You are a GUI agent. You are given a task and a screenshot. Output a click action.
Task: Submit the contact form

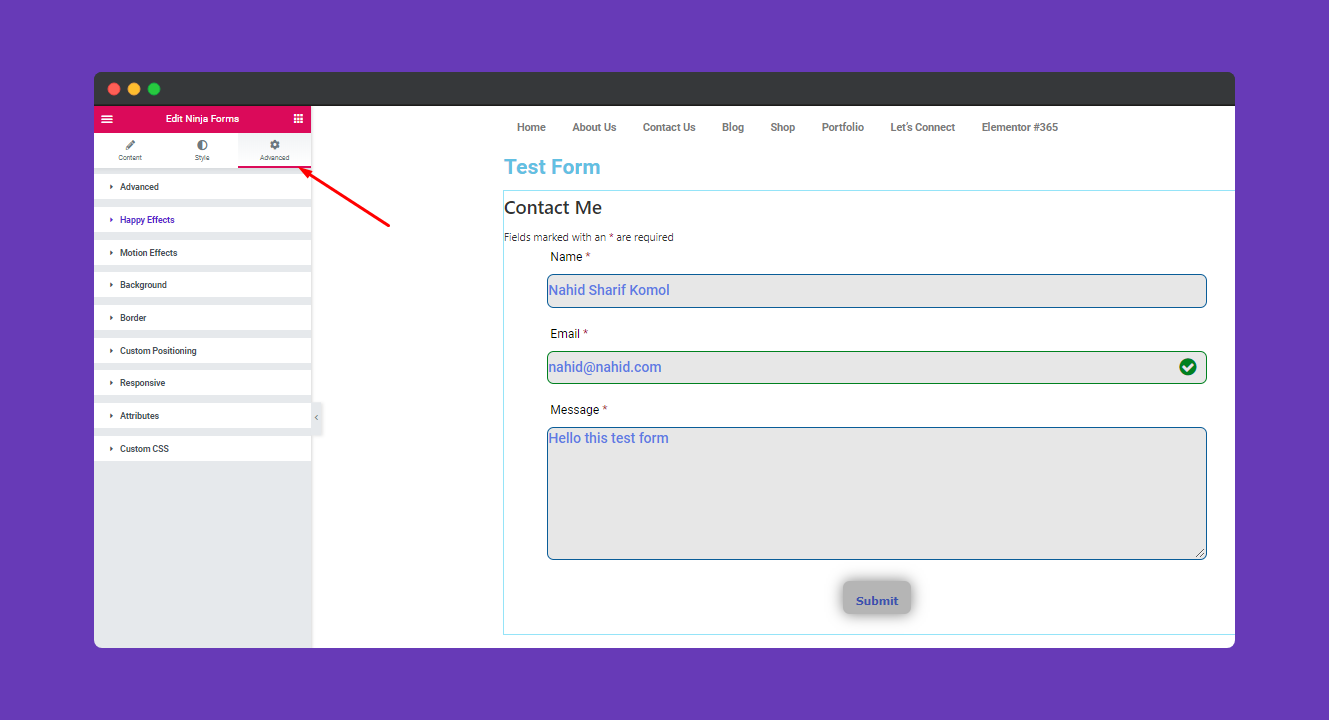click(877, 600)
